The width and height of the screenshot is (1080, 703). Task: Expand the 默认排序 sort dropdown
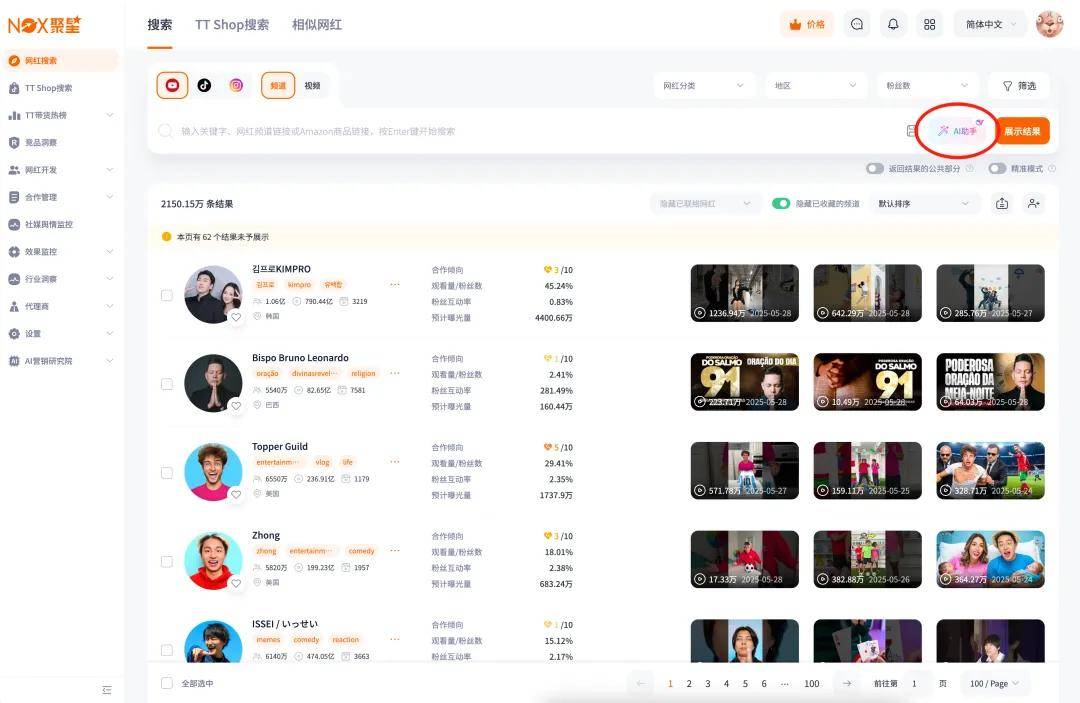coord(923,204)
